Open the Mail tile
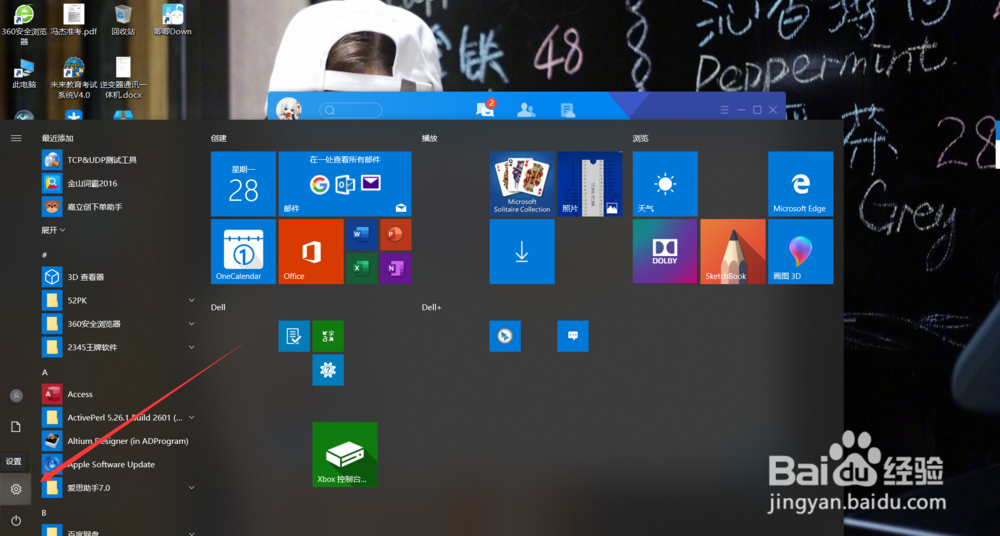Viewport: 1000px width, 536px height. point(345,184)
